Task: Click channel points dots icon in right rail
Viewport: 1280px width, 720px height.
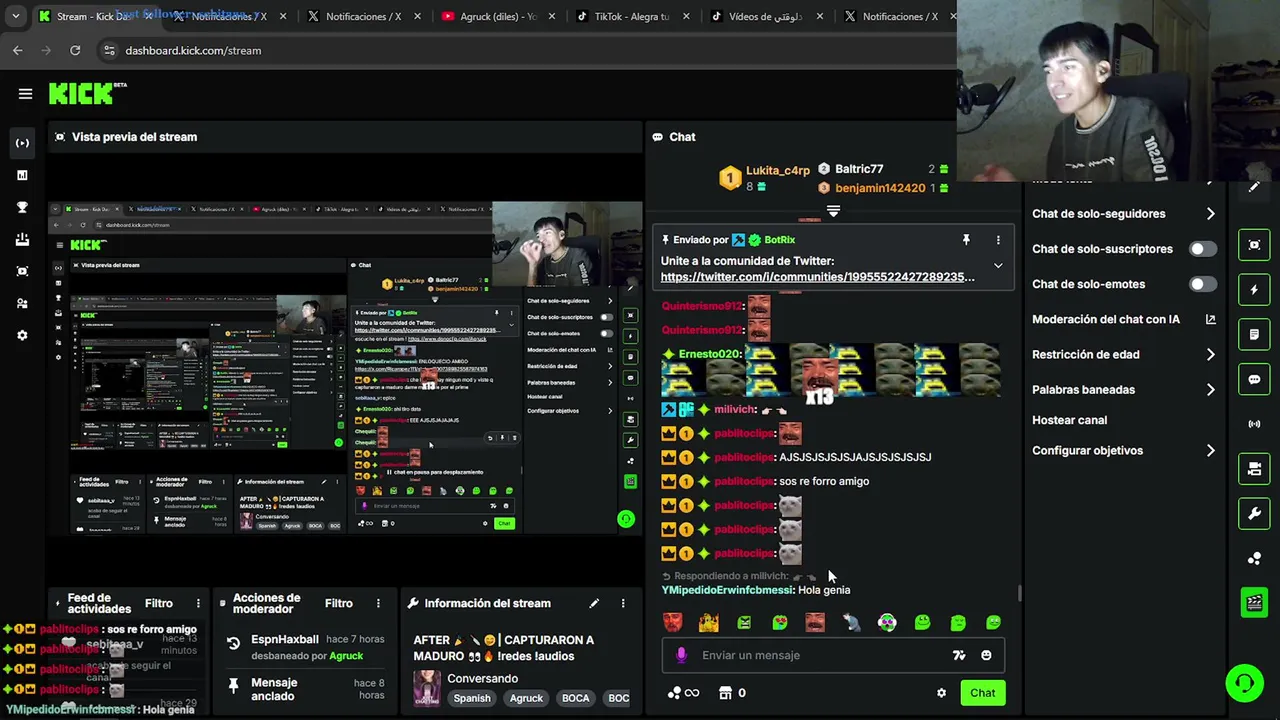Action: tap(1254, 558)
